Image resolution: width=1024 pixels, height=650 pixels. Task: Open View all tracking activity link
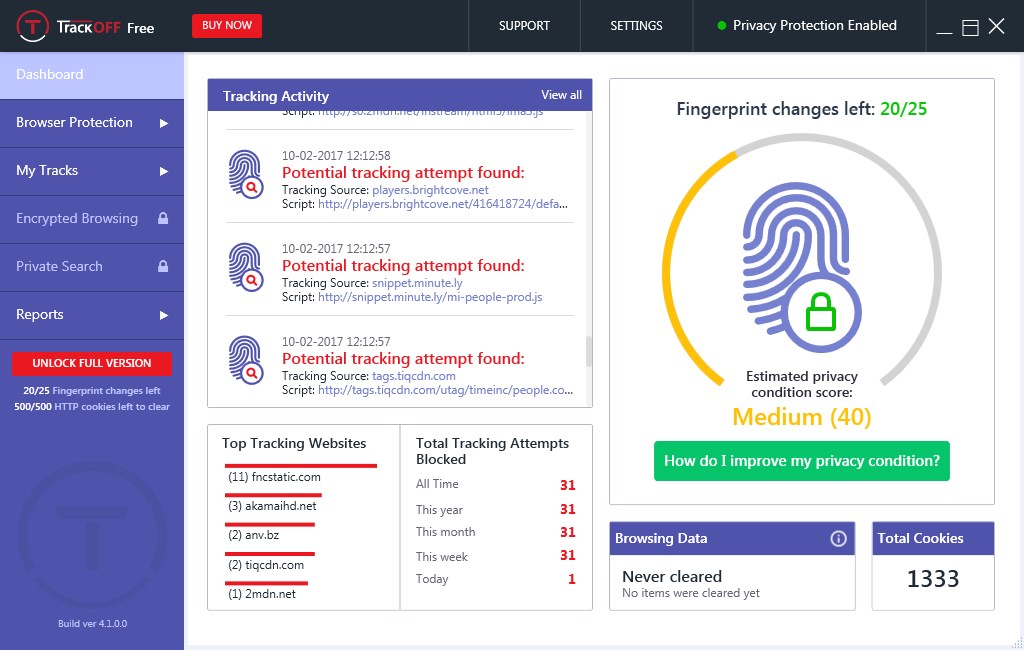[x=561, y=95]
